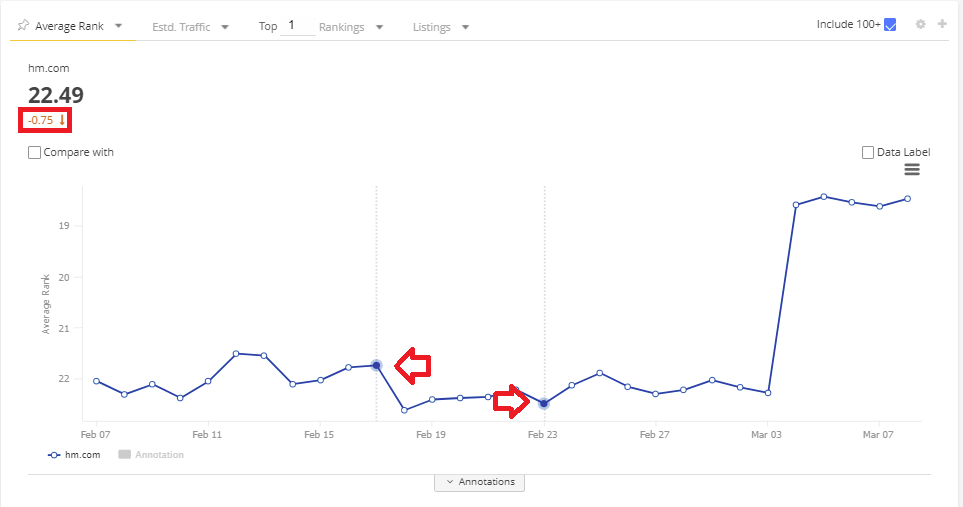The height and width of the screenshot is (507, 963).
Task: Toggle the Annotation legend item
Action: point(150,455)
